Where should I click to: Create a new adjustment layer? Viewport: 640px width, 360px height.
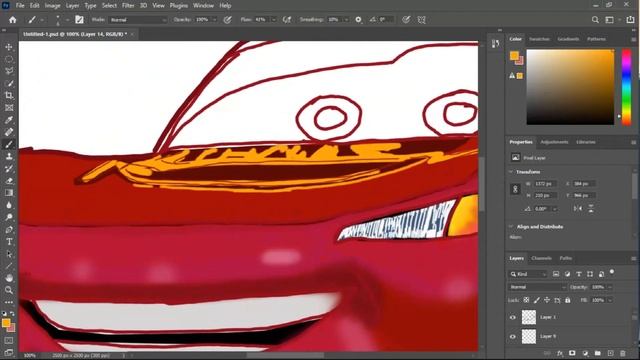tap(585, 353)
